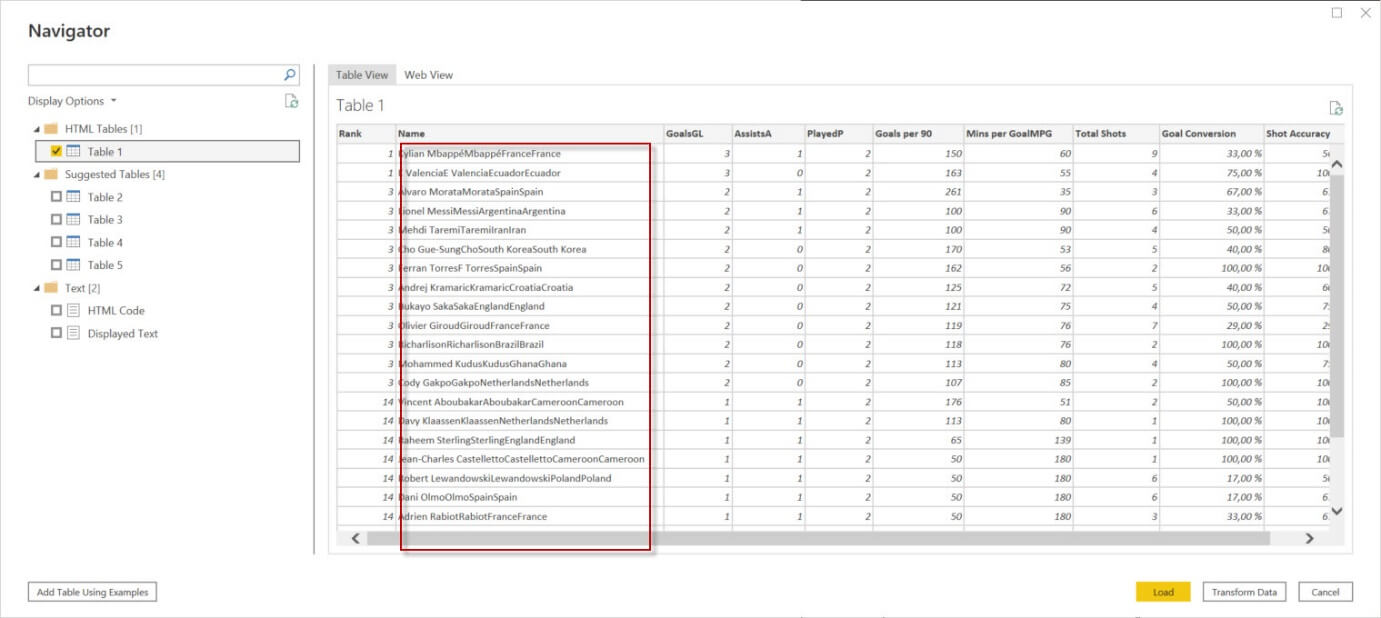Click the Mohammed Kudus name cell
The image size is (1381, 618).
(530, 364)
